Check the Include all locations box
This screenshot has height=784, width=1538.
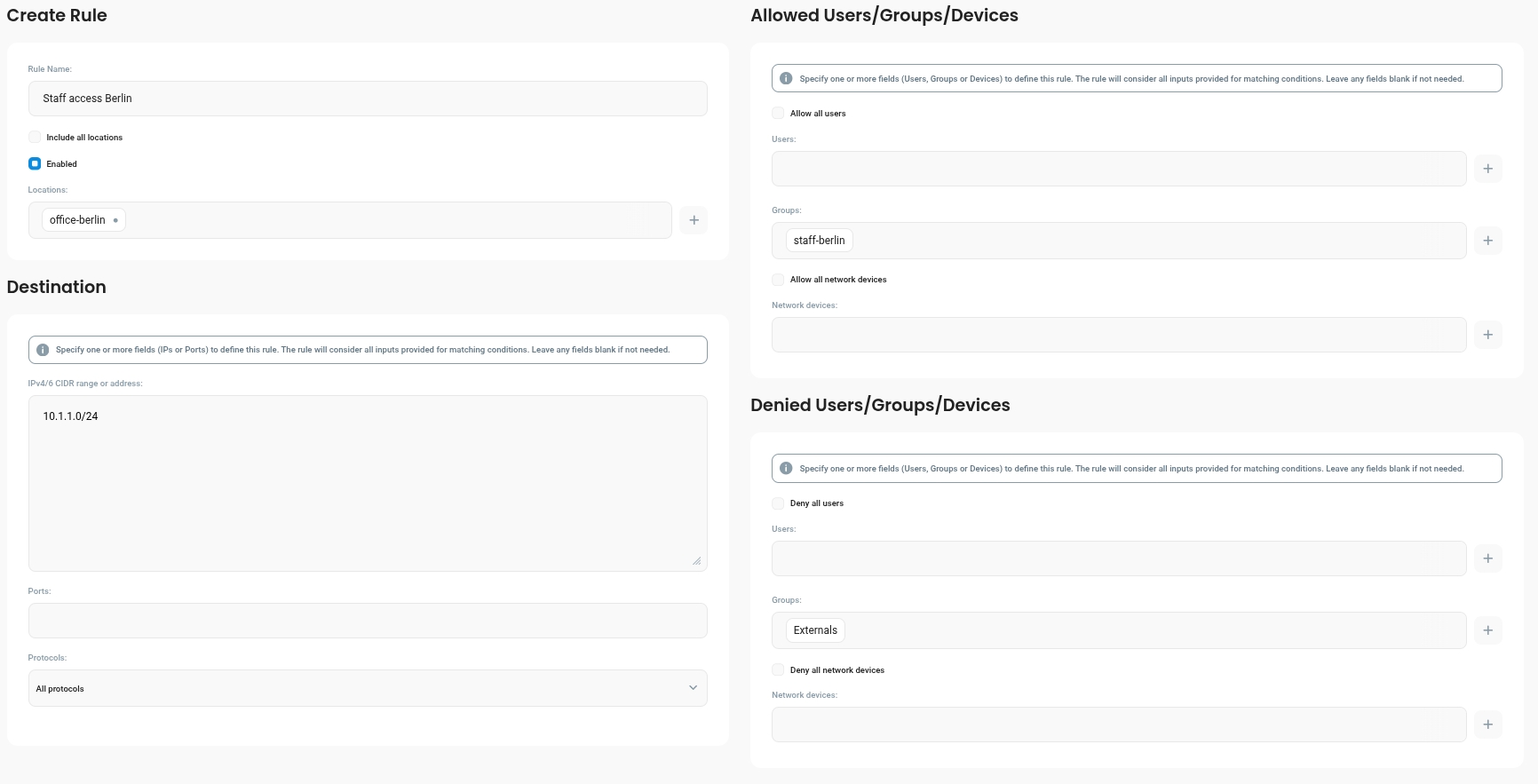pyautogui.click(x=35, y=137)
